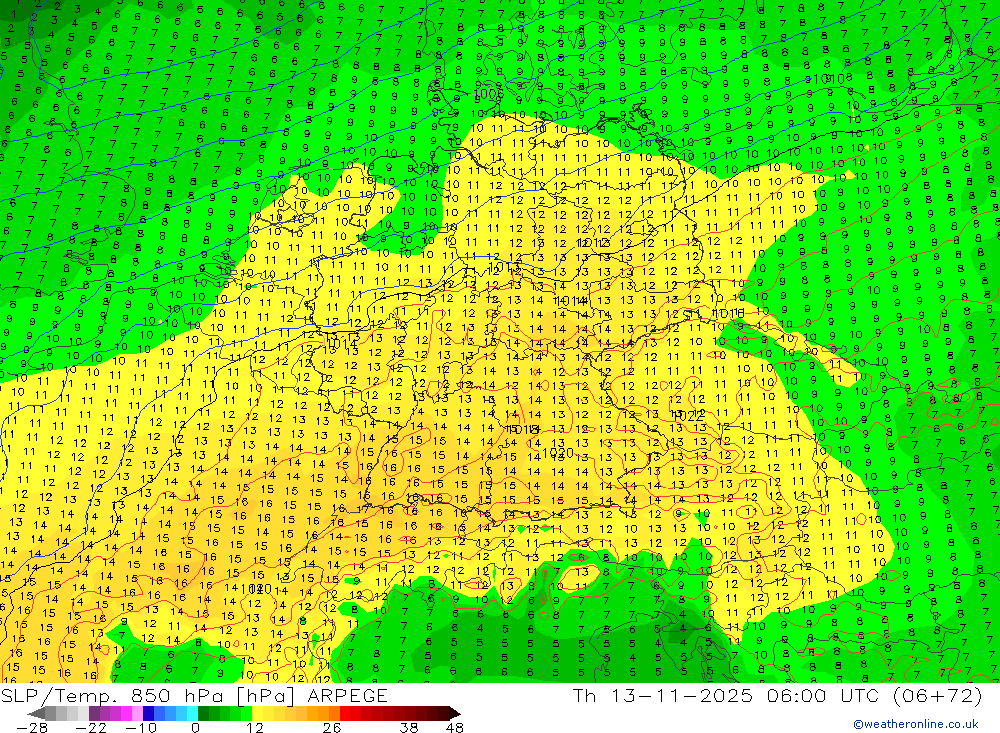1000x733 pixels.
Task: Click the '1022' isobar label
Action: click(688, 415)
